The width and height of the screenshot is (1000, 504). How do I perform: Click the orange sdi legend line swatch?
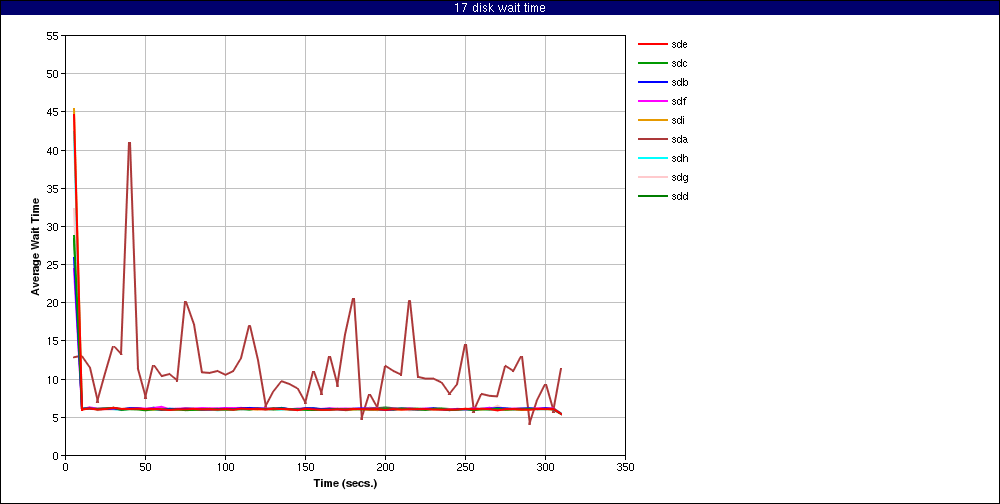point(653,120)
